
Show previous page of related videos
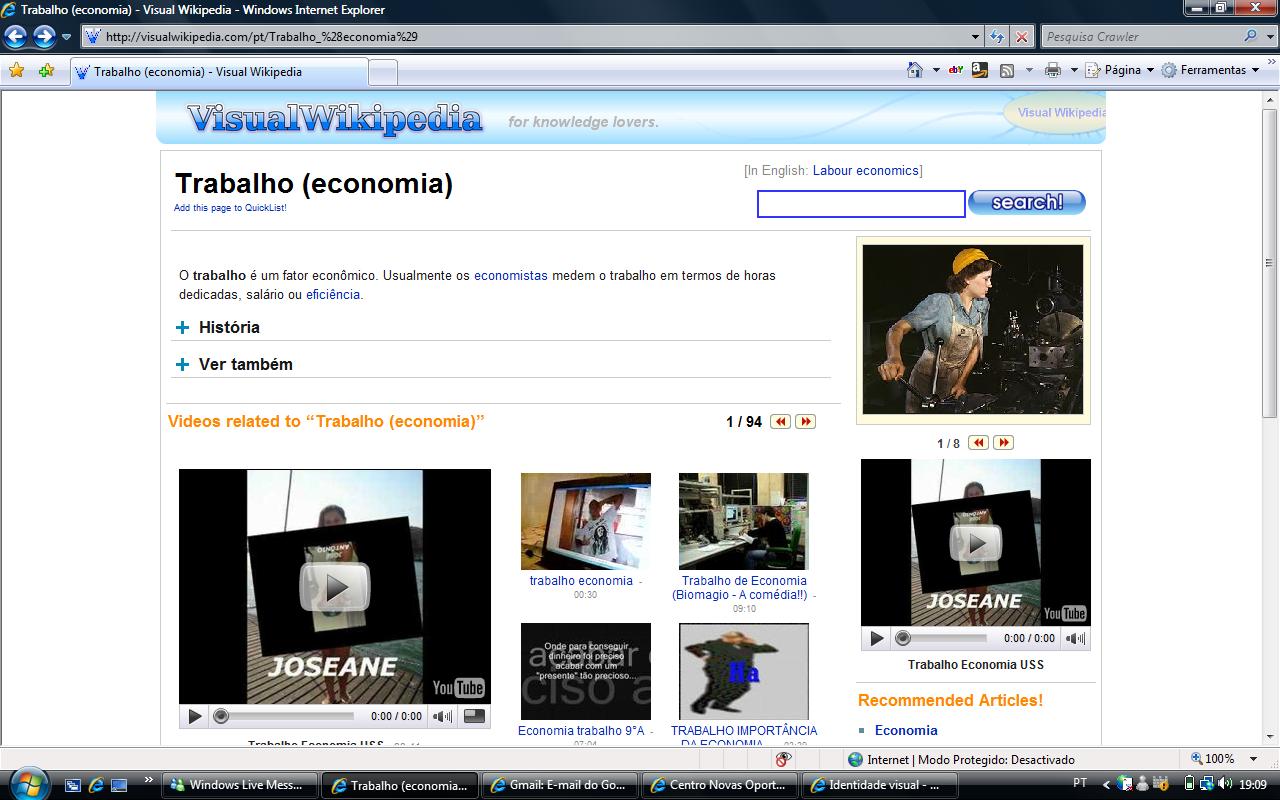tap(780, 422)
